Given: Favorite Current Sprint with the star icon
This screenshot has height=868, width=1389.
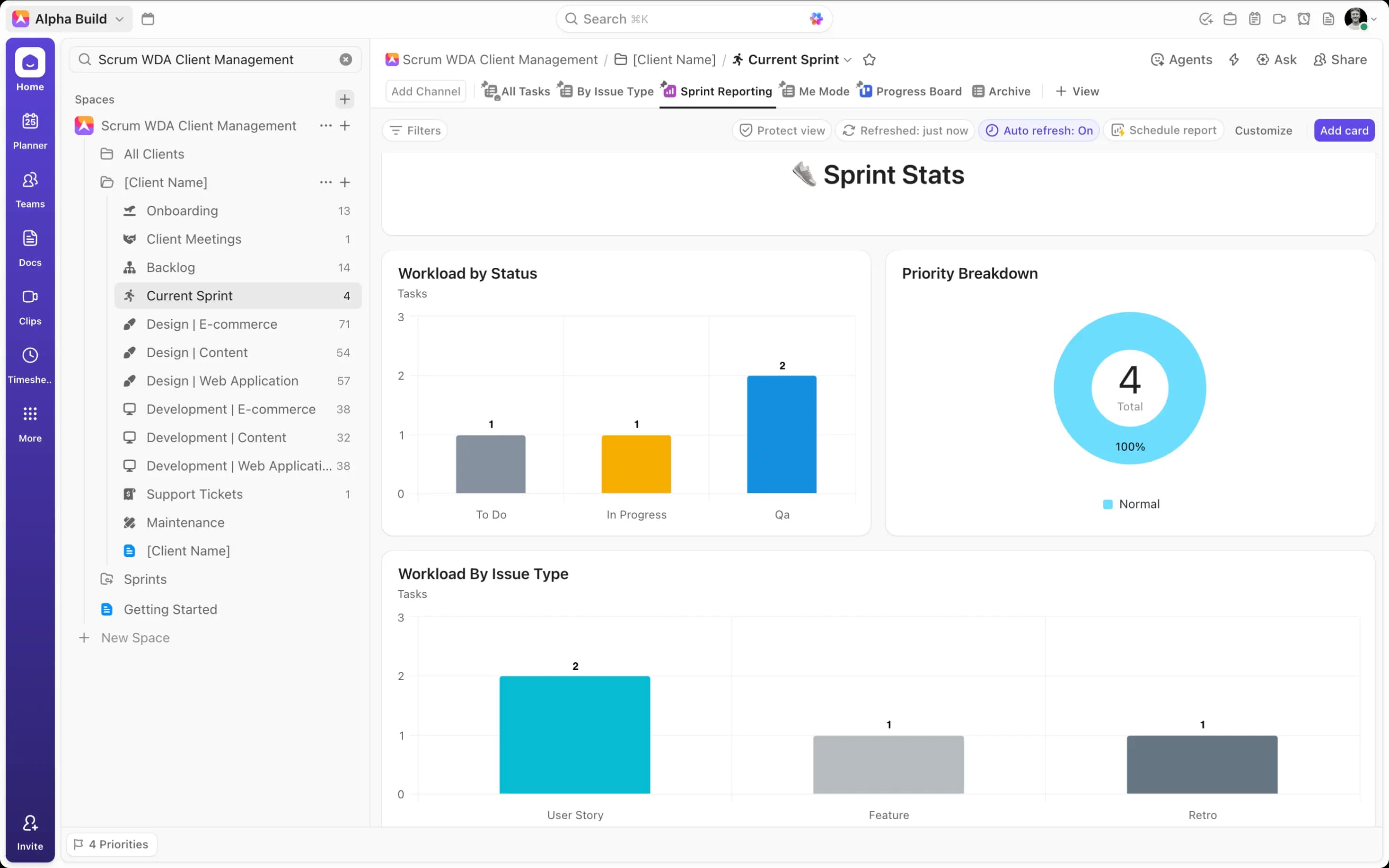Looking at the screenshot, I should (x=869, y=60).
